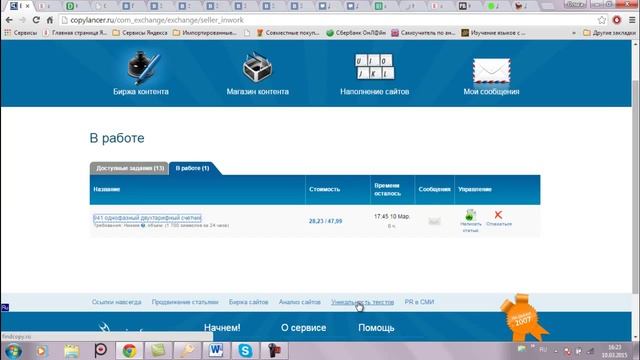
Task: Click the browser forward arrow
Action: click(22, 20)
